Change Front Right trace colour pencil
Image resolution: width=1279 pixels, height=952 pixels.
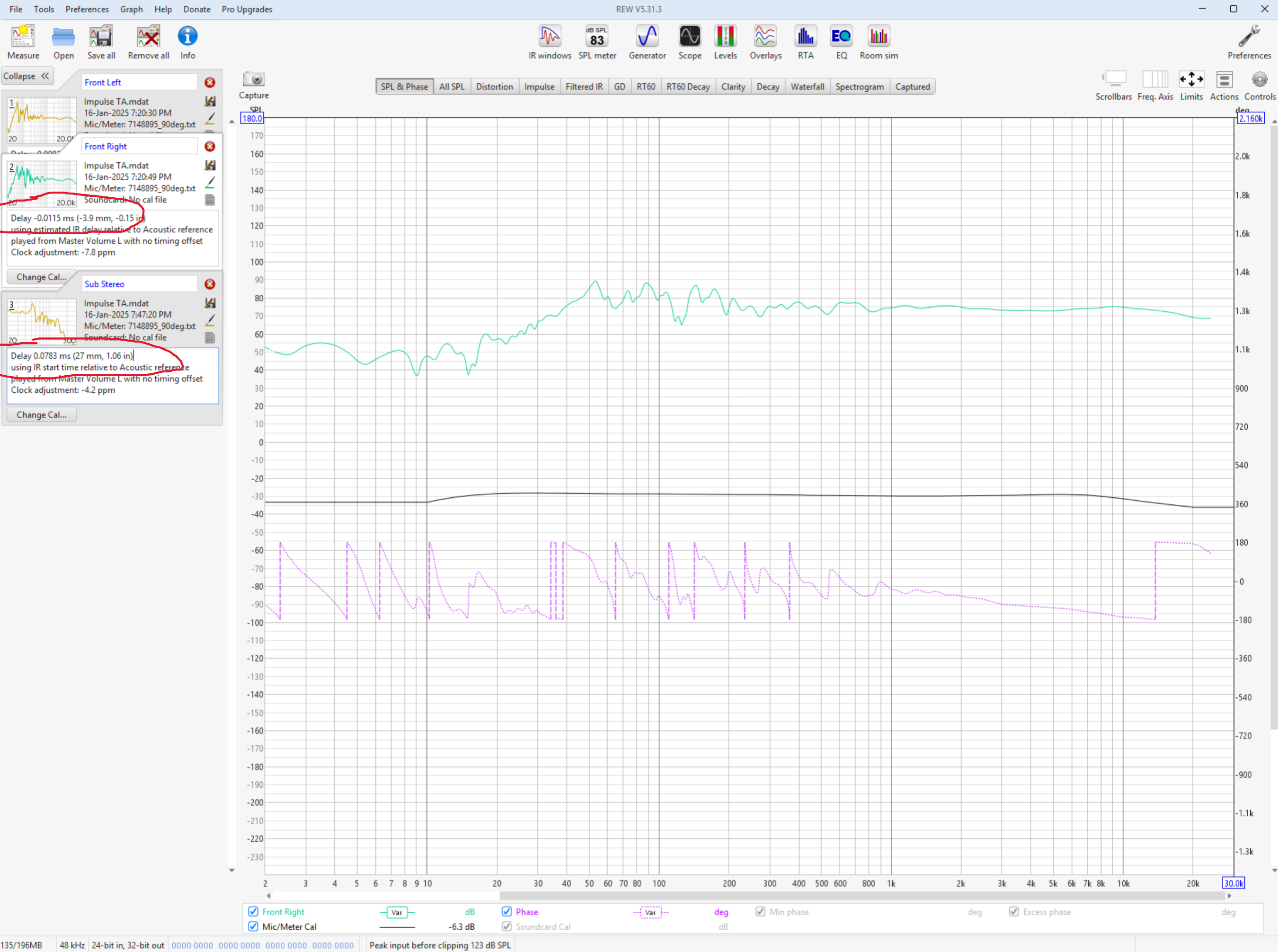point(210,182)
